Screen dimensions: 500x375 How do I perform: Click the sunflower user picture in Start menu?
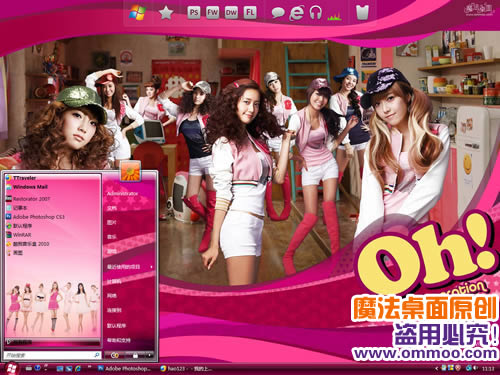(130, 171)
